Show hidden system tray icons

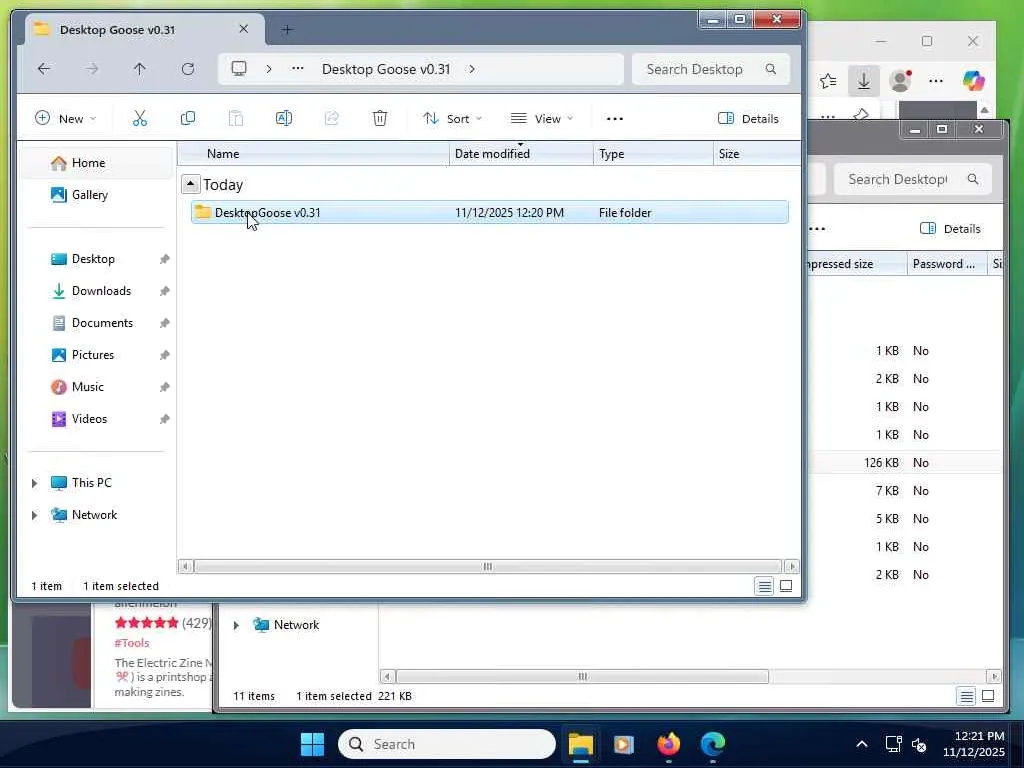coord(861,744)
